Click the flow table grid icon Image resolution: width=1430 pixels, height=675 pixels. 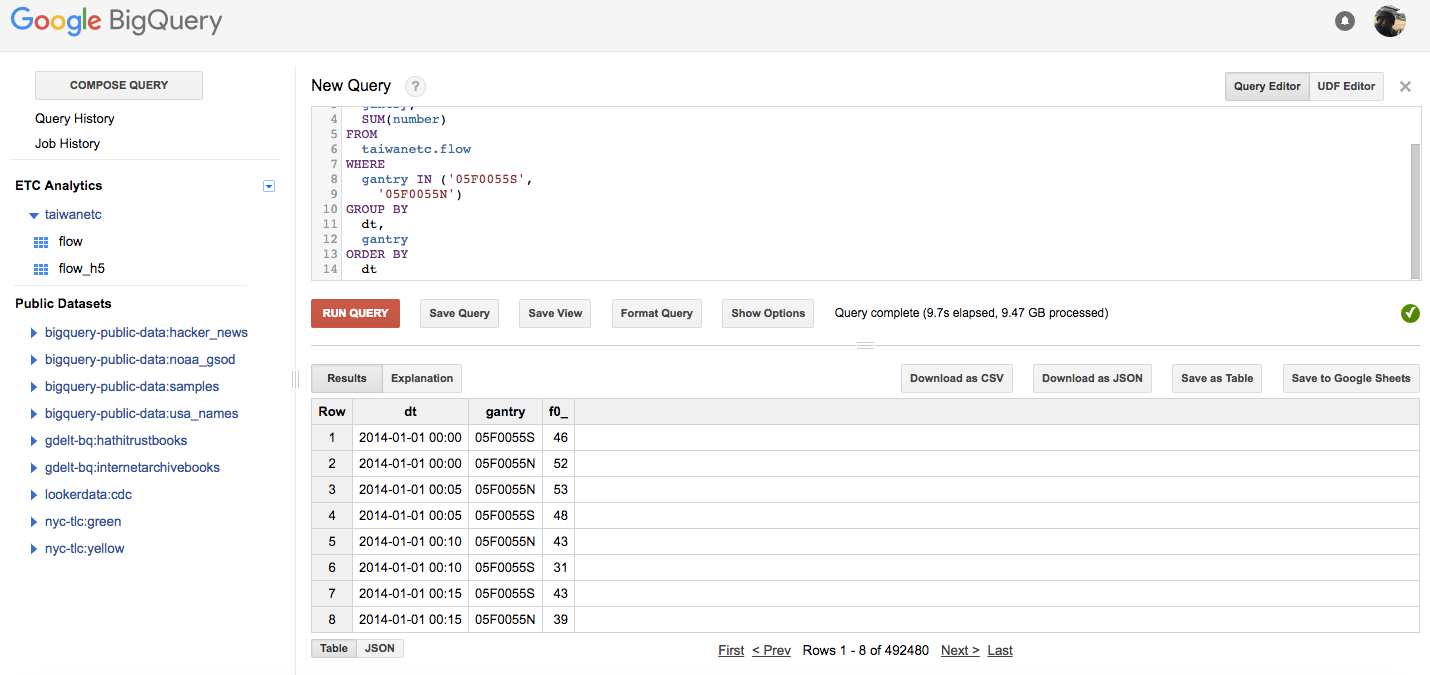click(x=41, y=242)
